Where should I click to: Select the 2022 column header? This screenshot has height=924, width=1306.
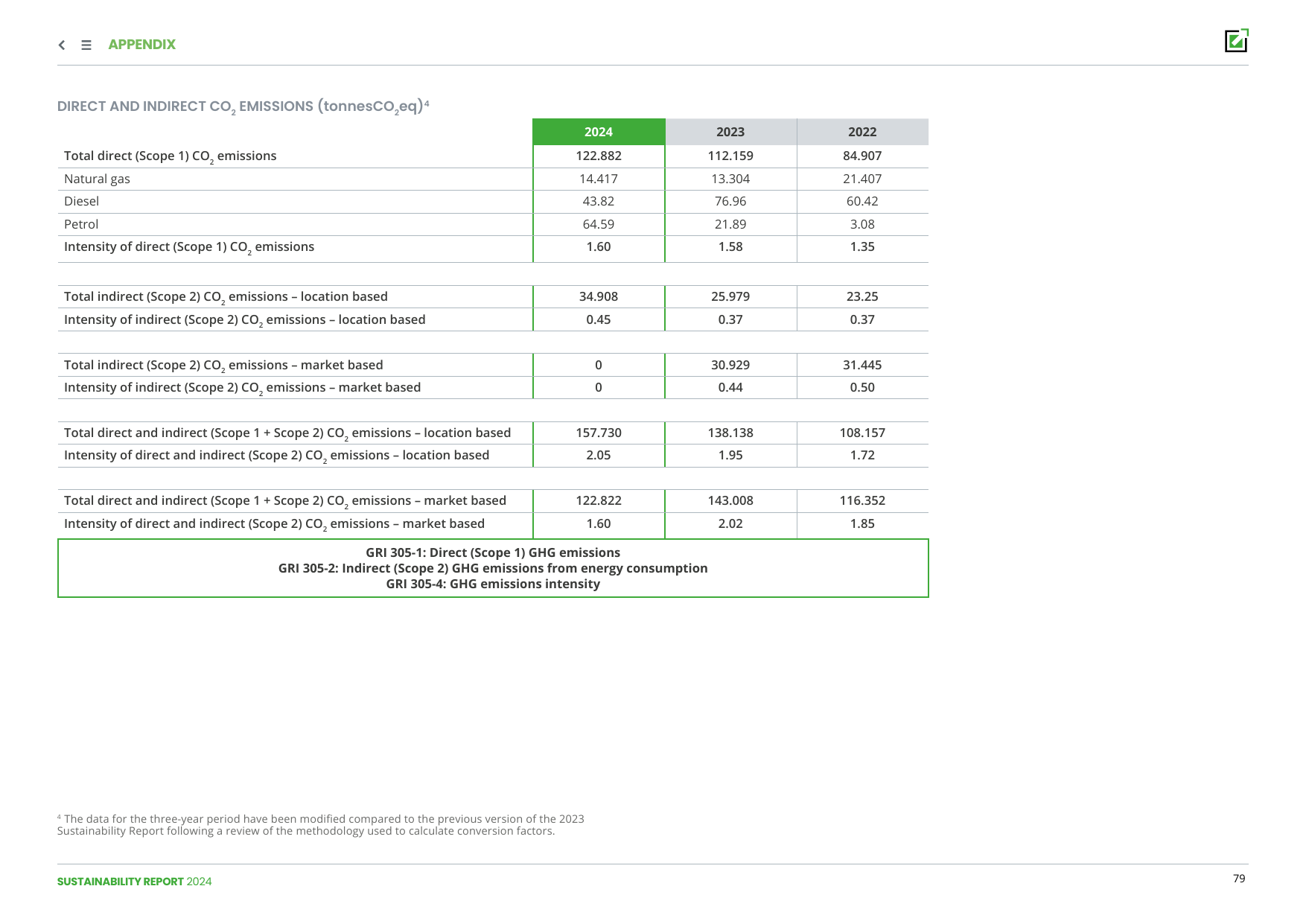pos(862,132)
